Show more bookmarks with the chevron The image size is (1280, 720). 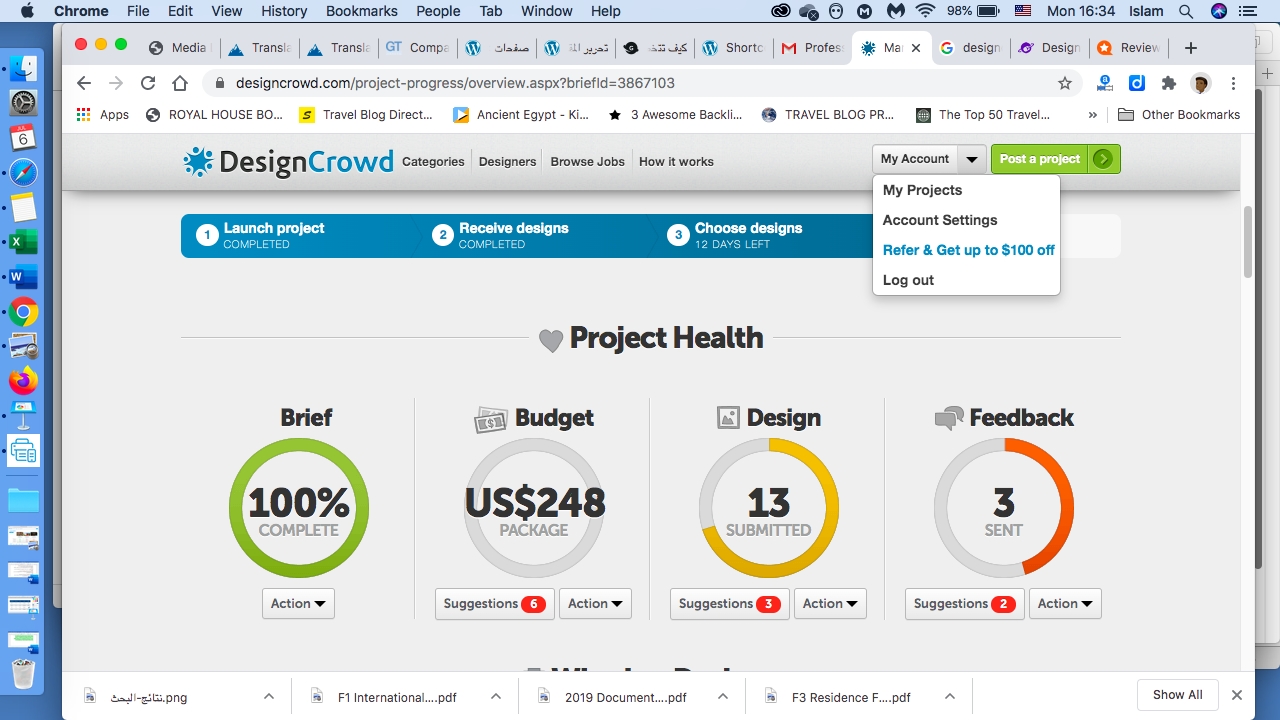(1092, 115)
